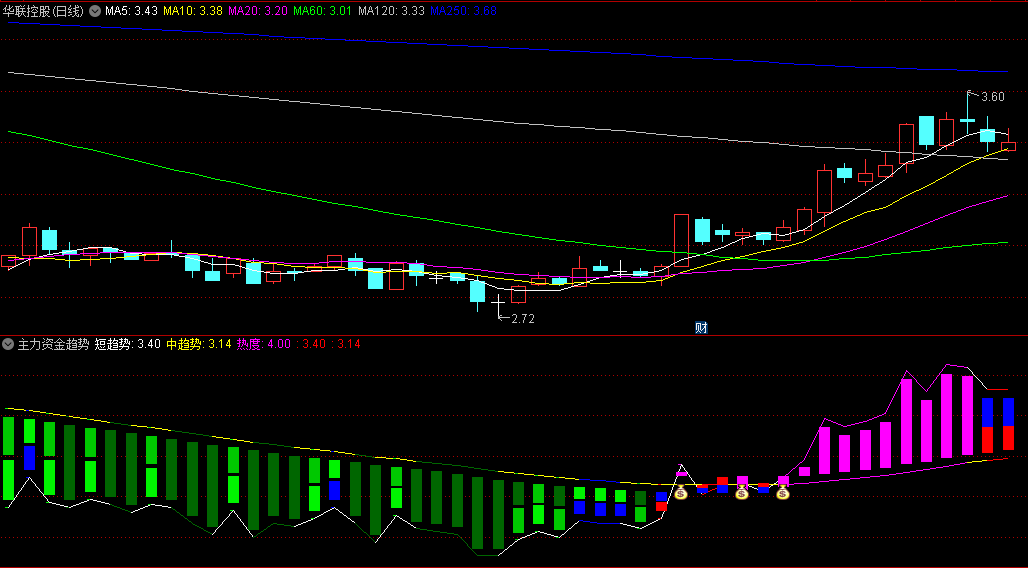Click the 财 financial marker icon
The image size is (1028, 568).
(701, 327)
